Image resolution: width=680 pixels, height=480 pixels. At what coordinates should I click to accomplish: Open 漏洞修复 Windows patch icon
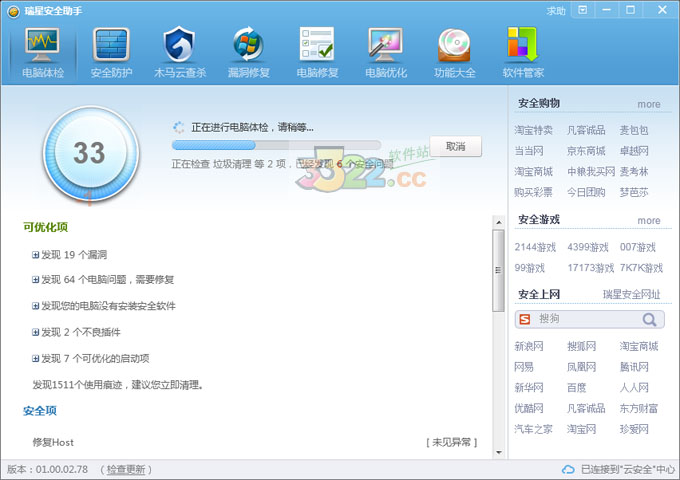pyautogui.click(x=248, y=44)
